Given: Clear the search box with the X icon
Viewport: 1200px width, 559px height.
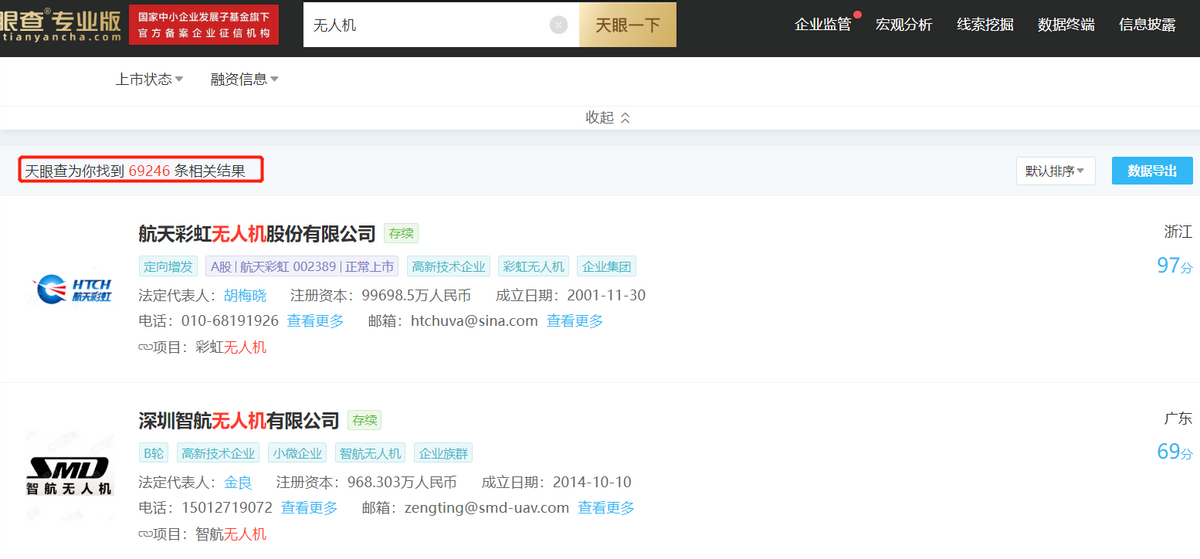Looking at the screenshot, I should 559,25.
